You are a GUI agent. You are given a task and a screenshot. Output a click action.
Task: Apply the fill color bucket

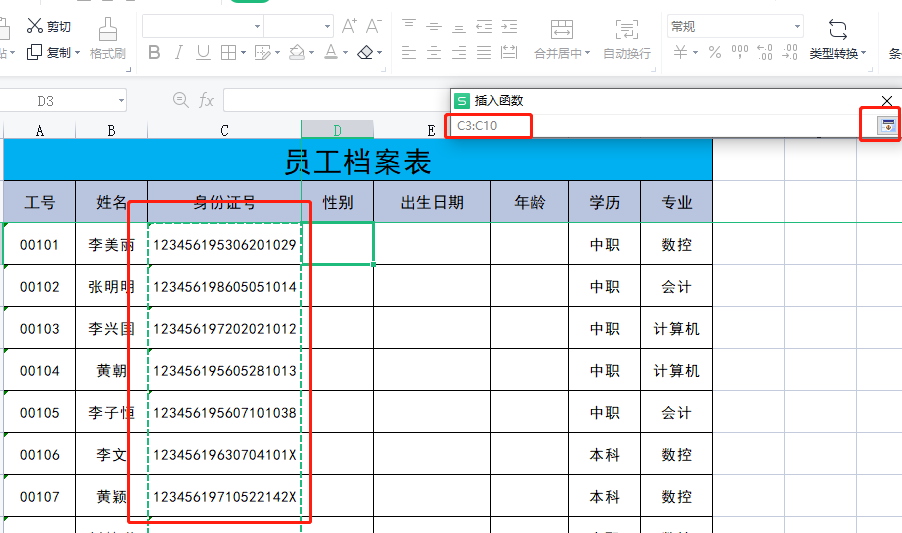pyautogui.click(x=297, y=52)
